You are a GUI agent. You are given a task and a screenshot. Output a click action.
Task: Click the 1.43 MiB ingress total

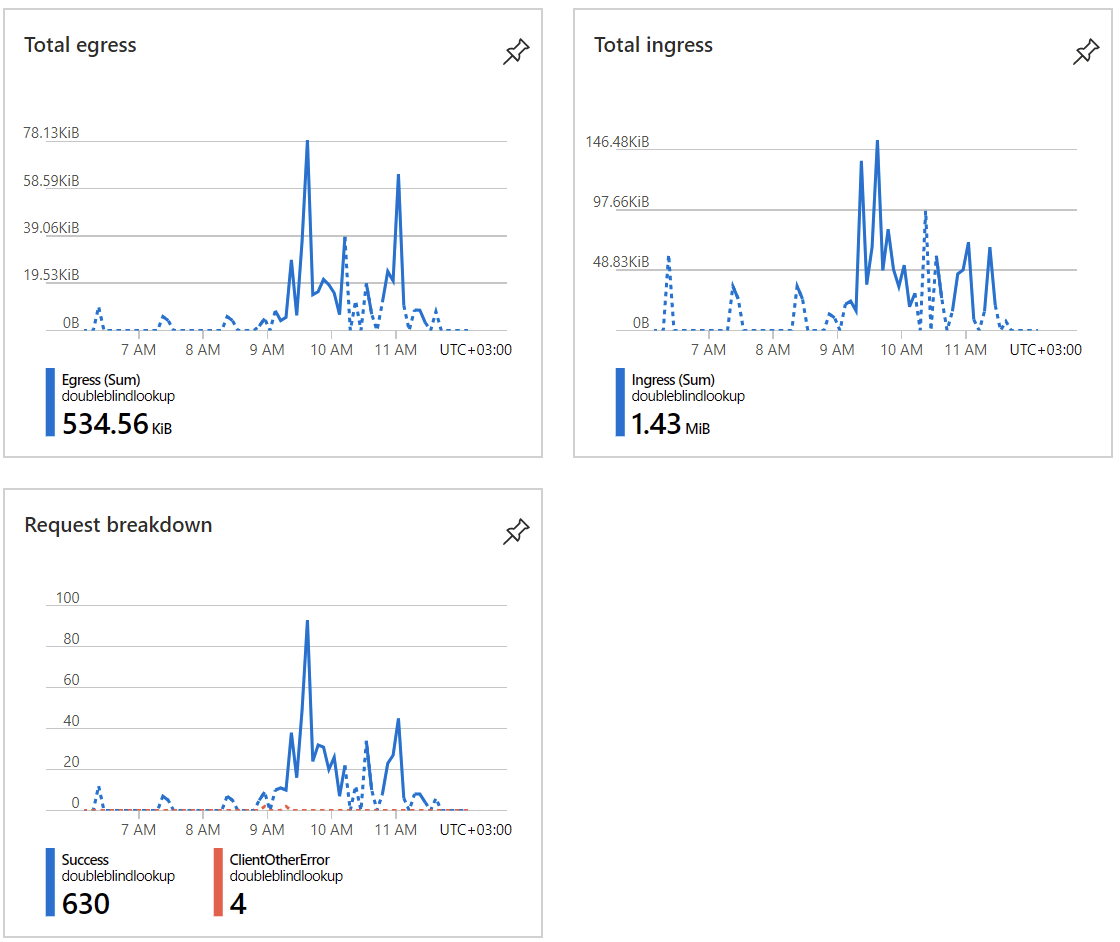tap(670, 424)
